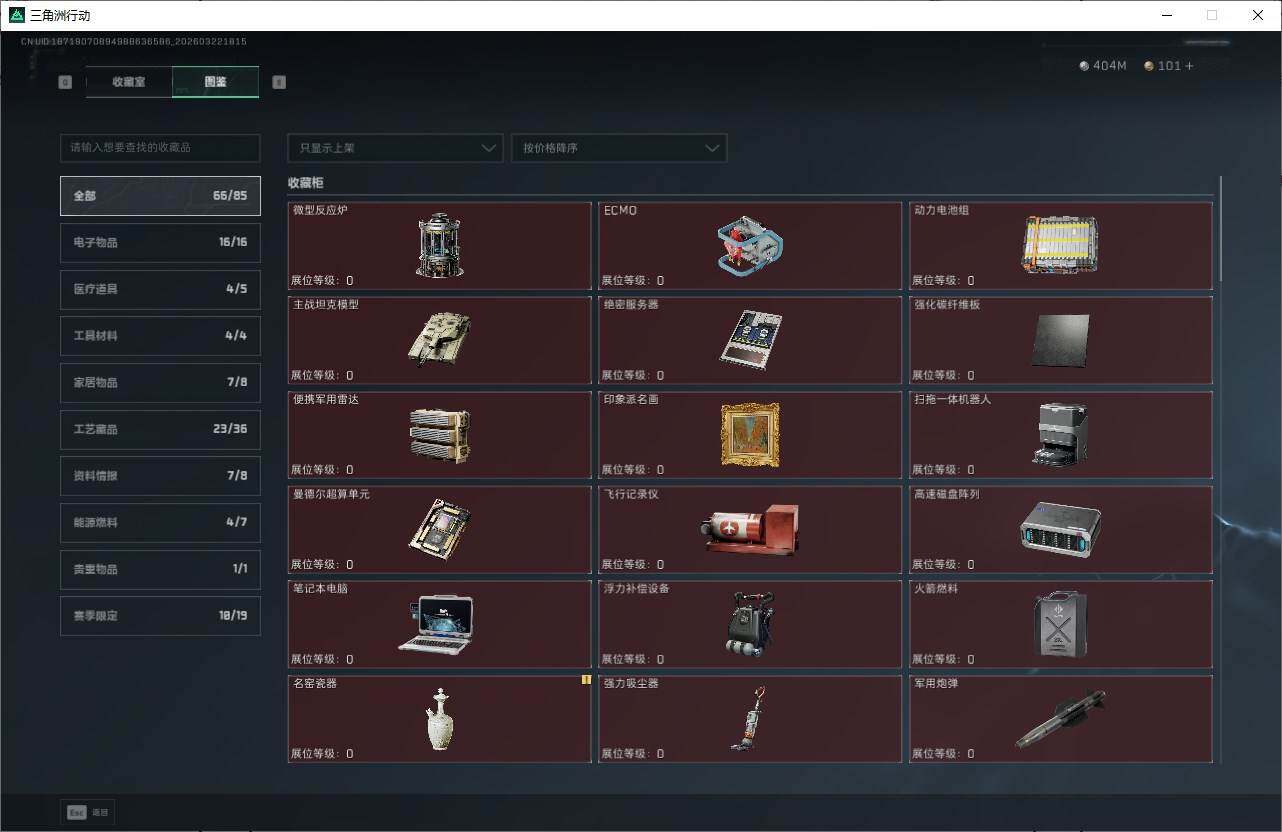
Task: Select the 绝密服务器 server icon
Action: coord(751,340)
